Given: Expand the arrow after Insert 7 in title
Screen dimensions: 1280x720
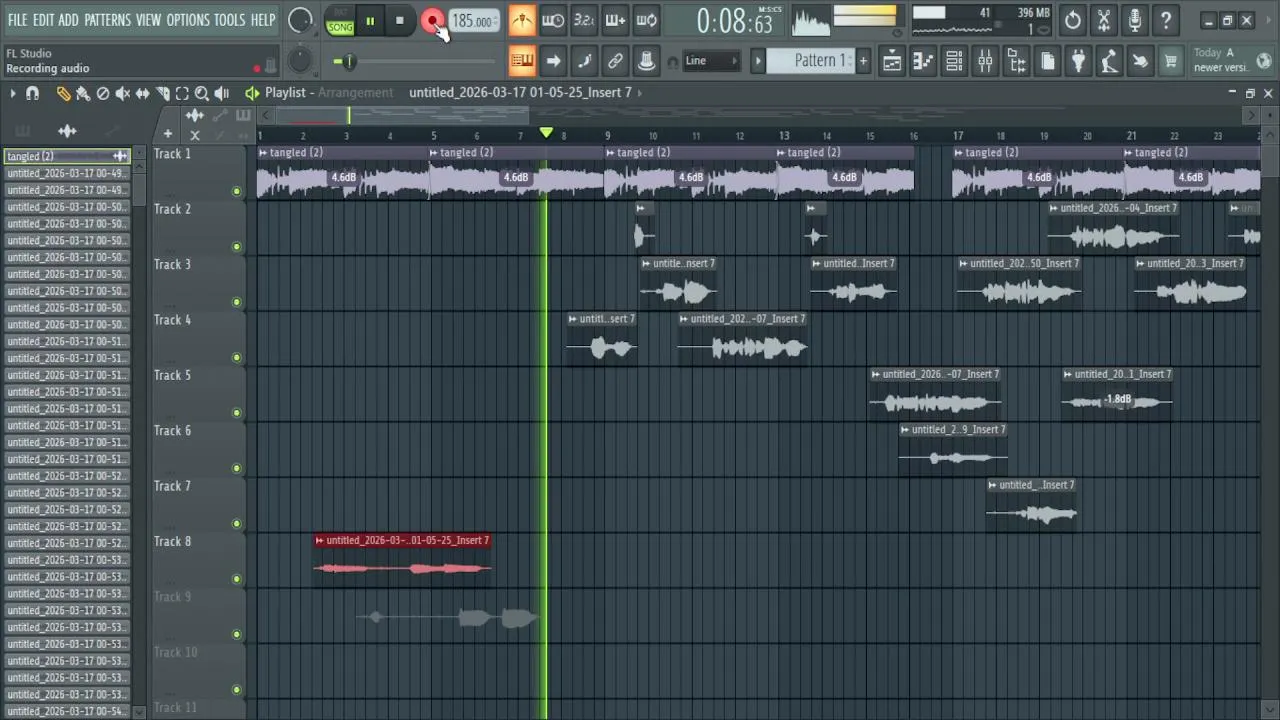Looking at the screenshot, I should (639, 92).
